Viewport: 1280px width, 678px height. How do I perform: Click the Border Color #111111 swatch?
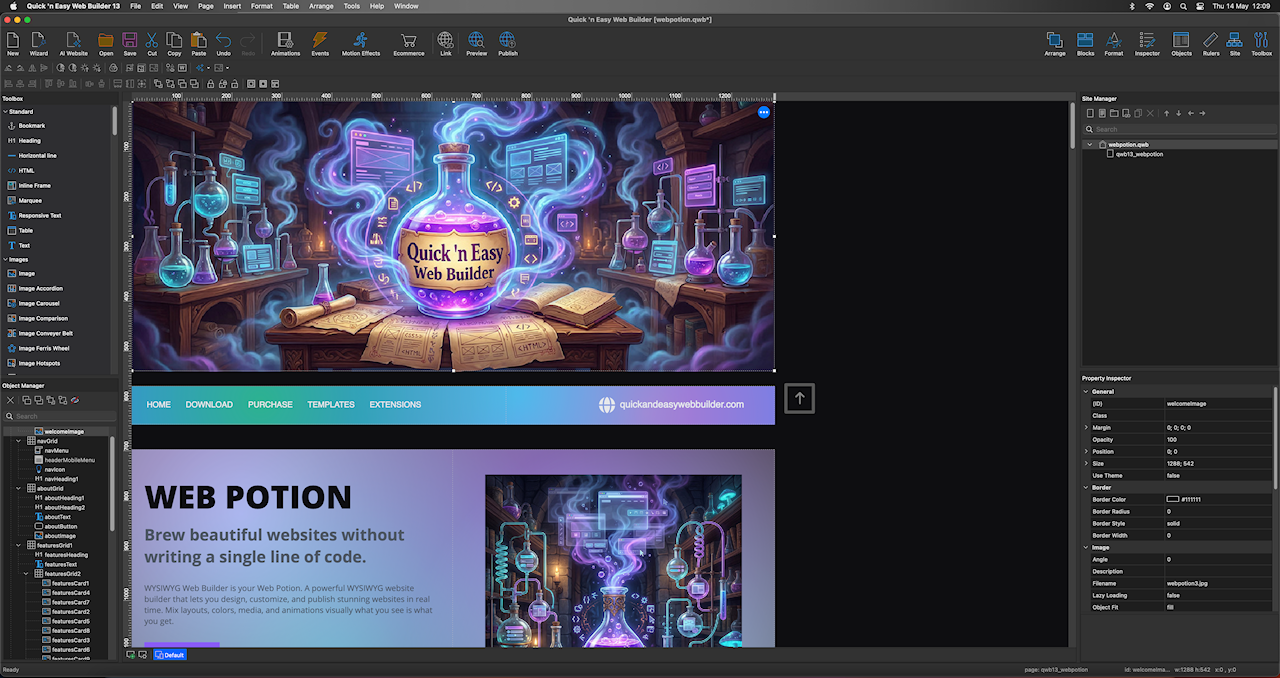[x=1173, y=499]
